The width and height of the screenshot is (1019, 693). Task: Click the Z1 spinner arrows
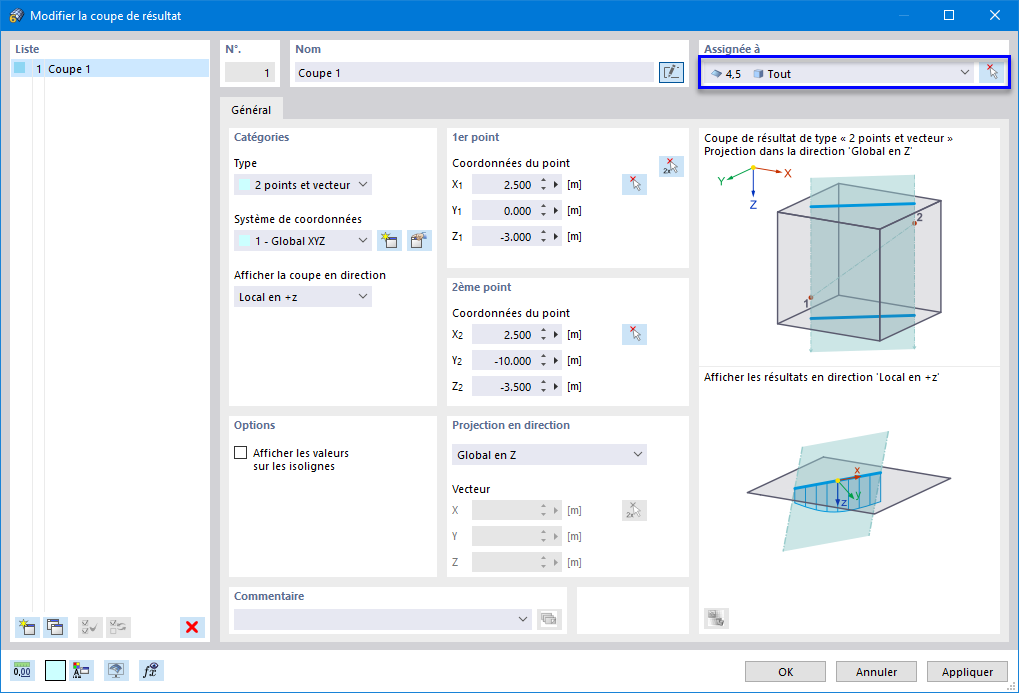click(543, 237)
